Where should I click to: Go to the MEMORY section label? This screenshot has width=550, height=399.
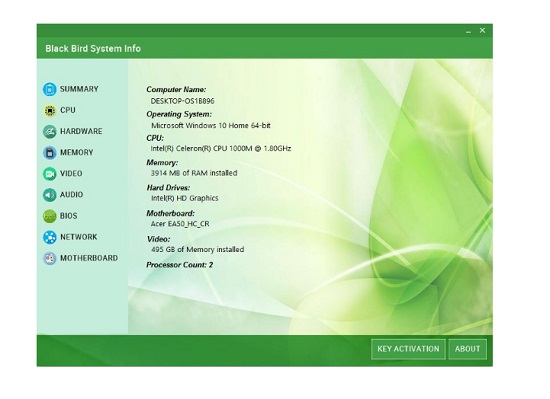pyautogui.click(x=76, y=153)
